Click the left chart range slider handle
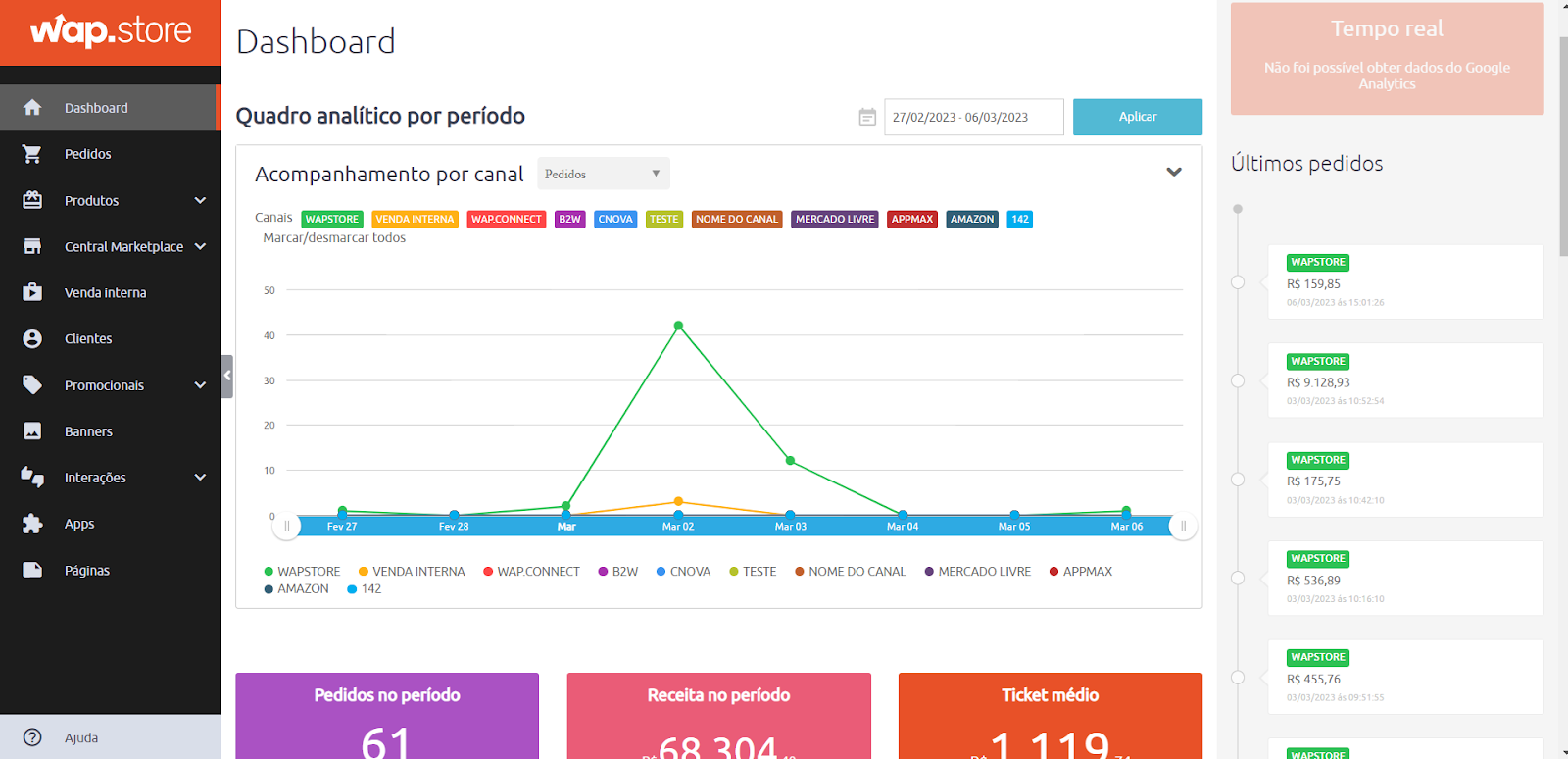The image size is (1568, 759). [286, 527]
